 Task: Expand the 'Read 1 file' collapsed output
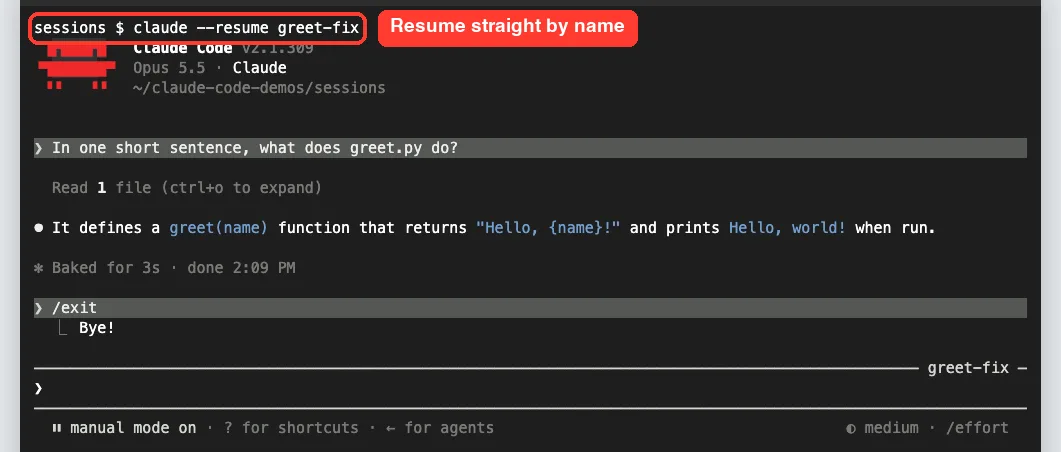(187, 187)
